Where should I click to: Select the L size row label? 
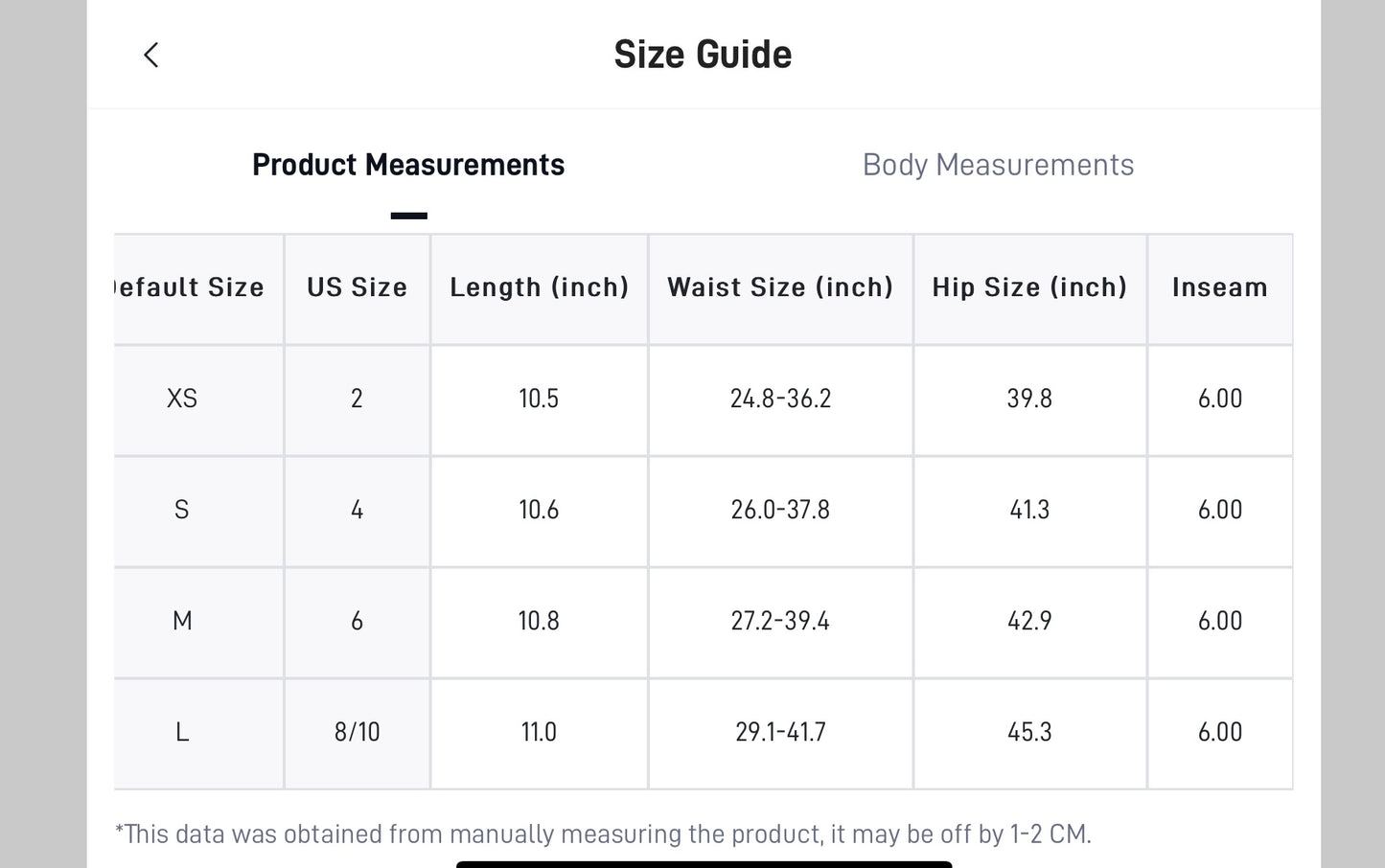tap(182, 732)
